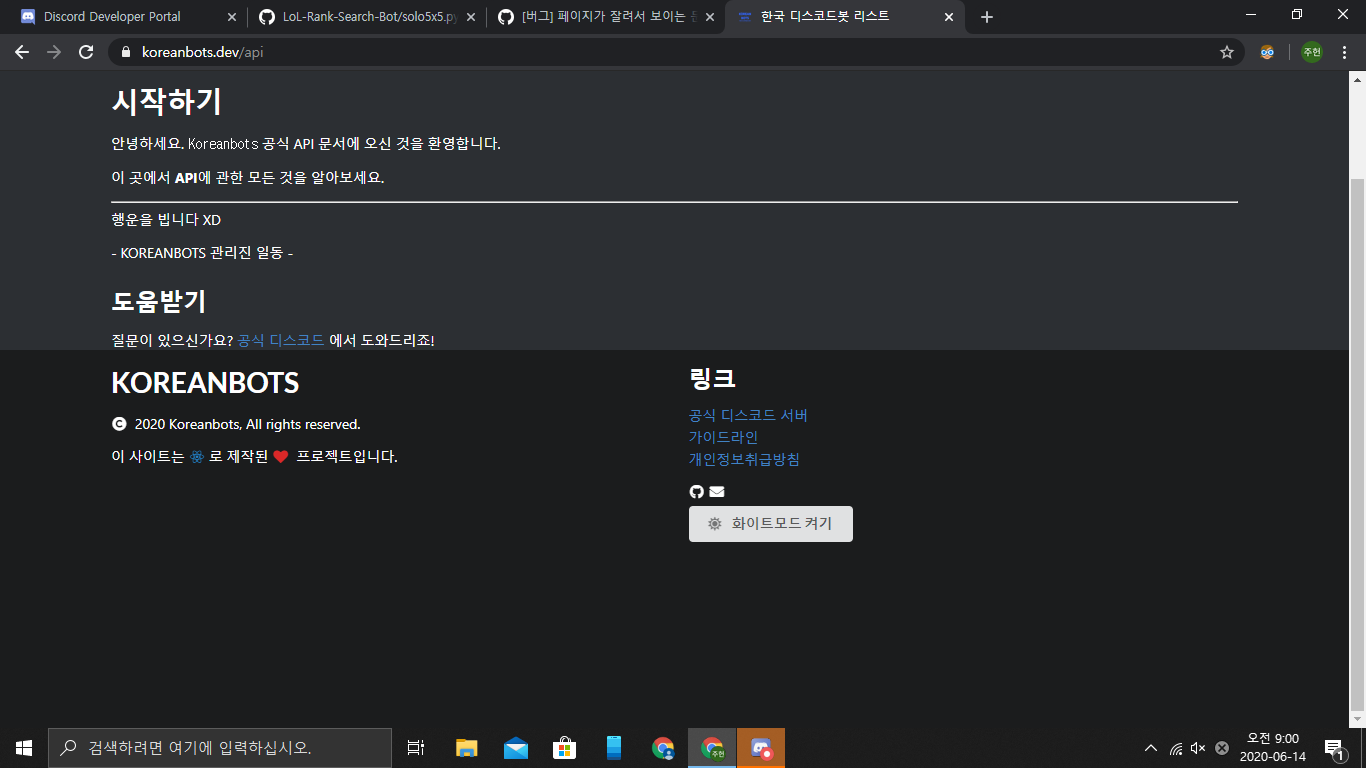Open Task View from the taskbar
Screen dimensions: 1366x768
[x=415, y=747]
